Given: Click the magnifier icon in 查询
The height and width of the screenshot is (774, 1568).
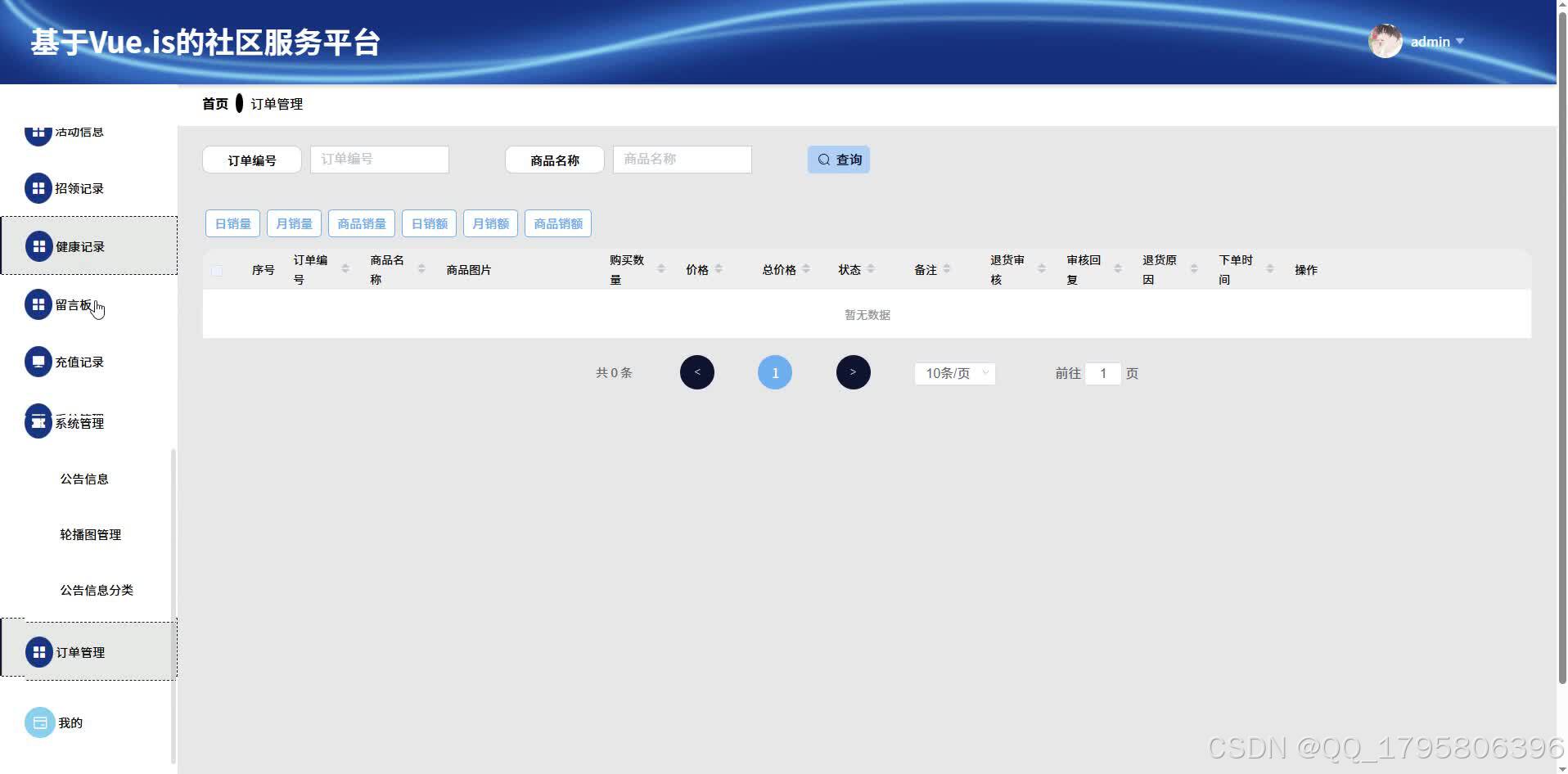Looking at the screenshot, I should coord(824,160).
